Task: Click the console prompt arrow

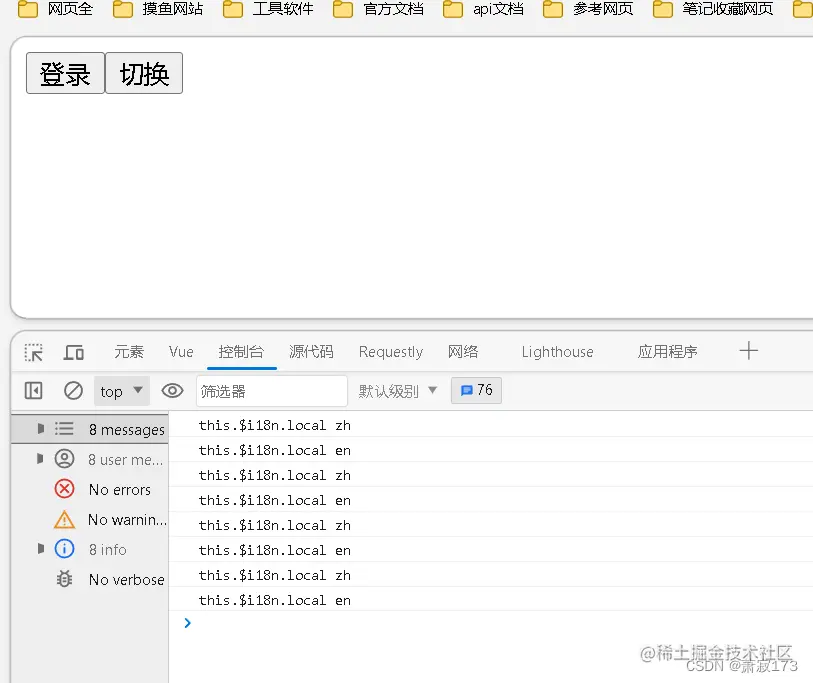Action: click(188, 623)
